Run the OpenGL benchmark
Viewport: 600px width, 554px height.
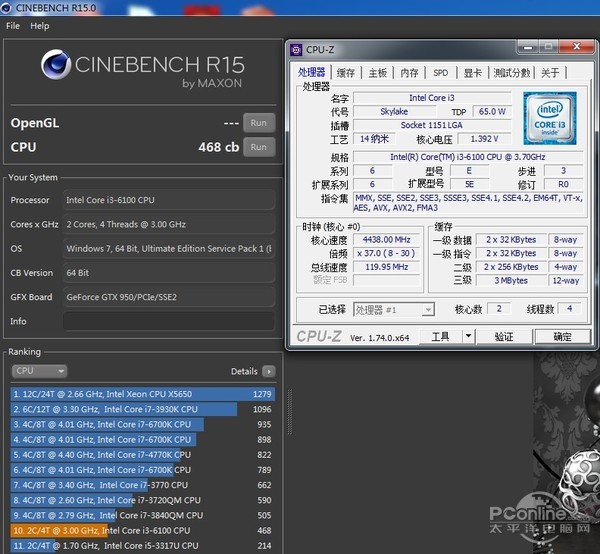click(259, 123)
